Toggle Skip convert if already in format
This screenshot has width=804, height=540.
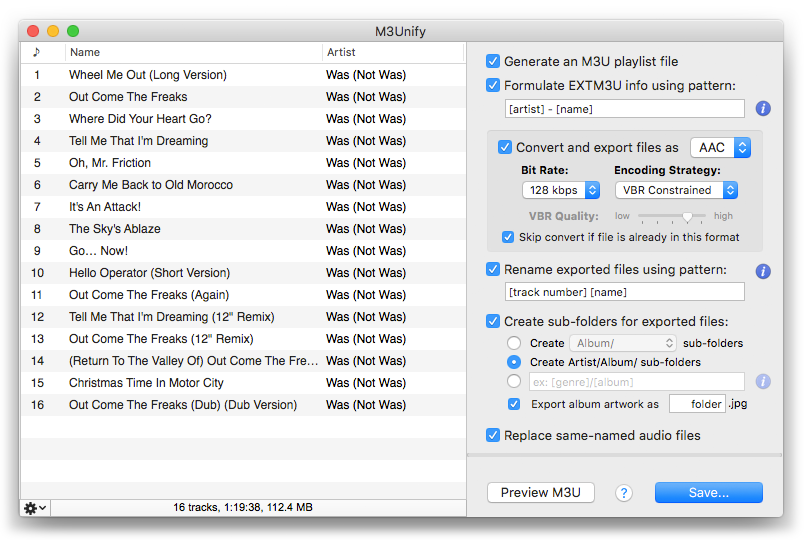click(x=508, y=237)
